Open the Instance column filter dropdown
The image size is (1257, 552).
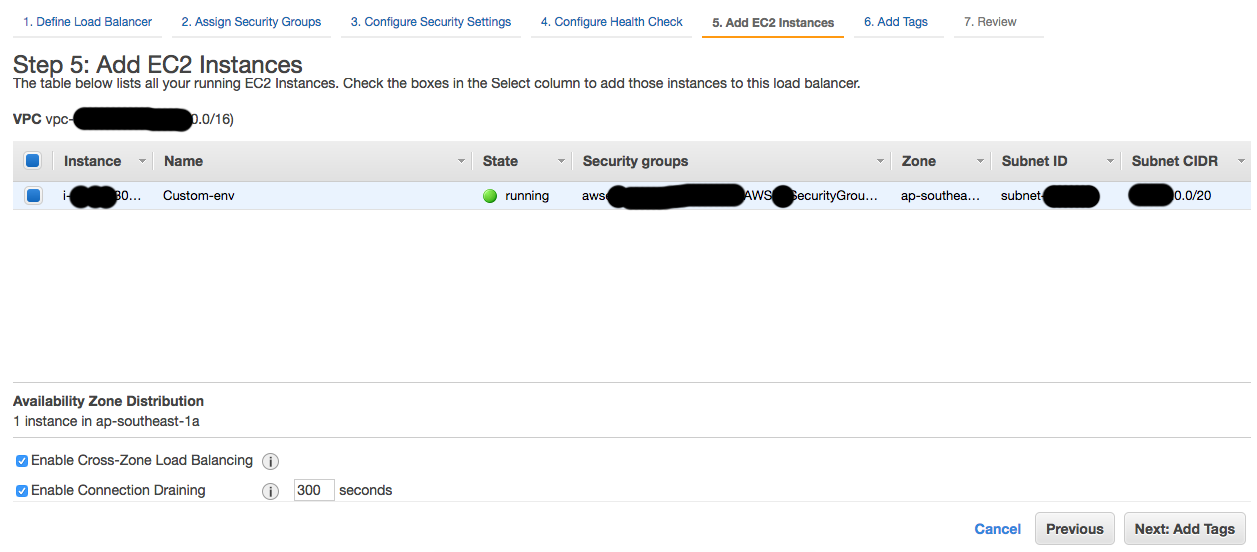[142, 161]
